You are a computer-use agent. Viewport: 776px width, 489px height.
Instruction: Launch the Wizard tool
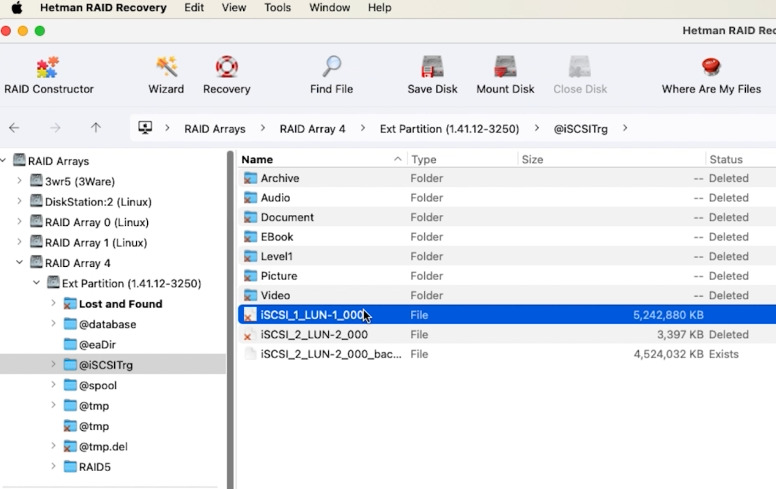166,75
